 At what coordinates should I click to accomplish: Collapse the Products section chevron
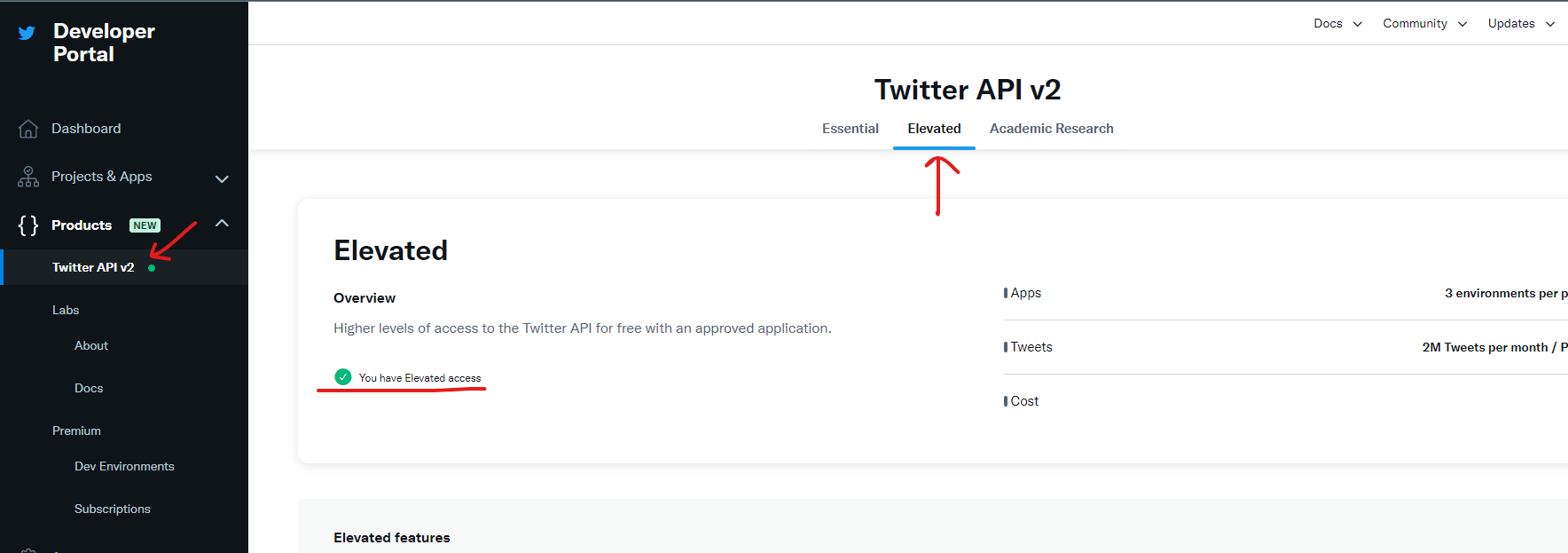pyautogui.click(x=222, y=224)
